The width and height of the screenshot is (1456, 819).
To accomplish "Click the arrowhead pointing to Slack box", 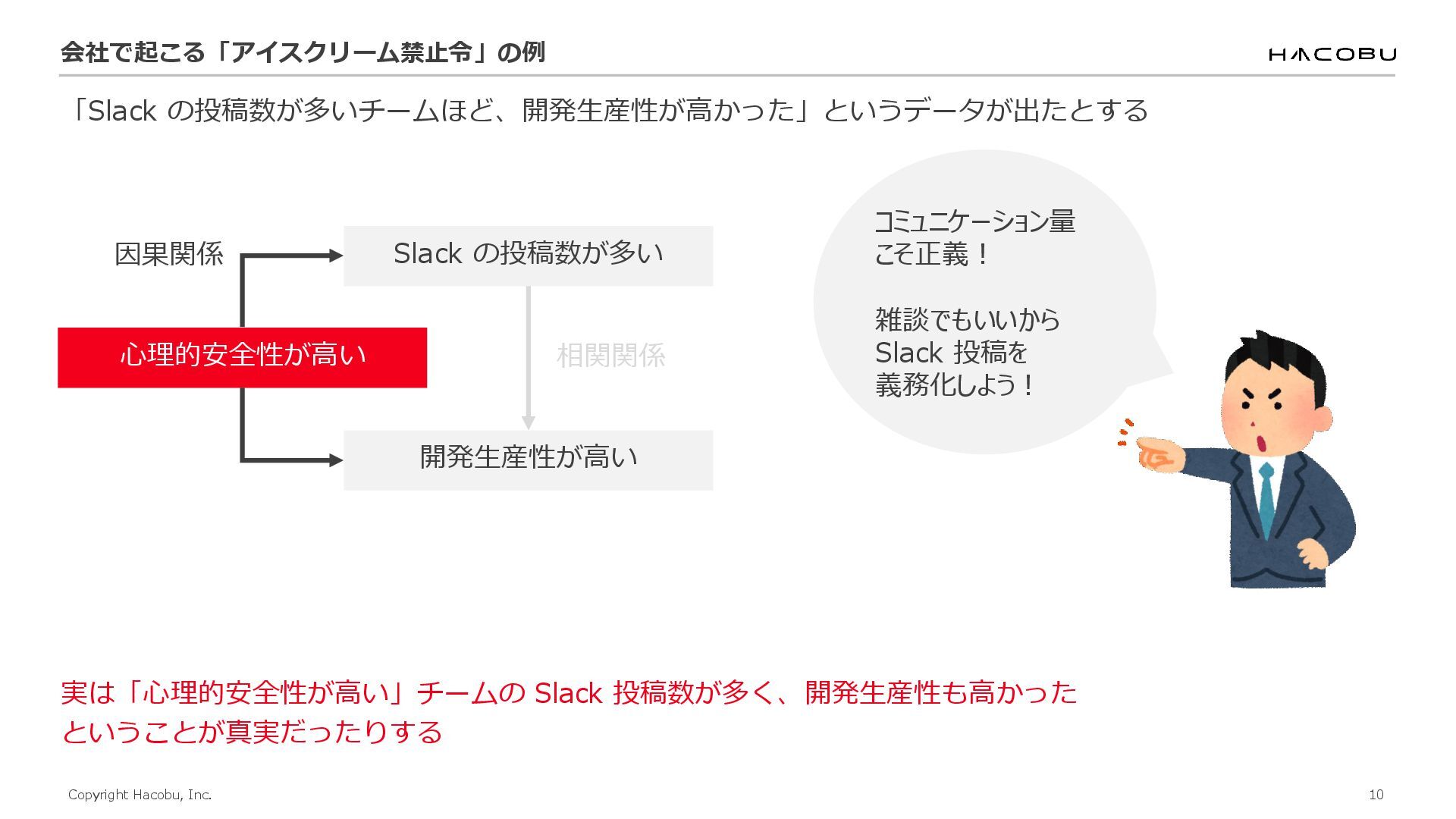I will (335, 256).
